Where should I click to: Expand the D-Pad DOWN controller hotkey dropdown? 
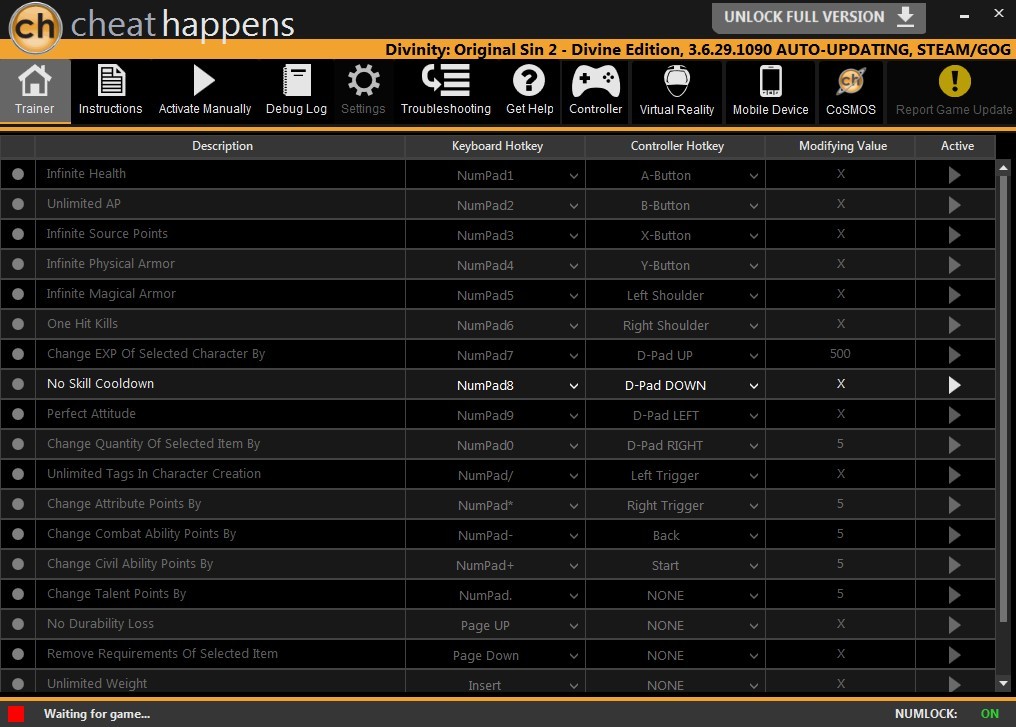pos(675,385)
